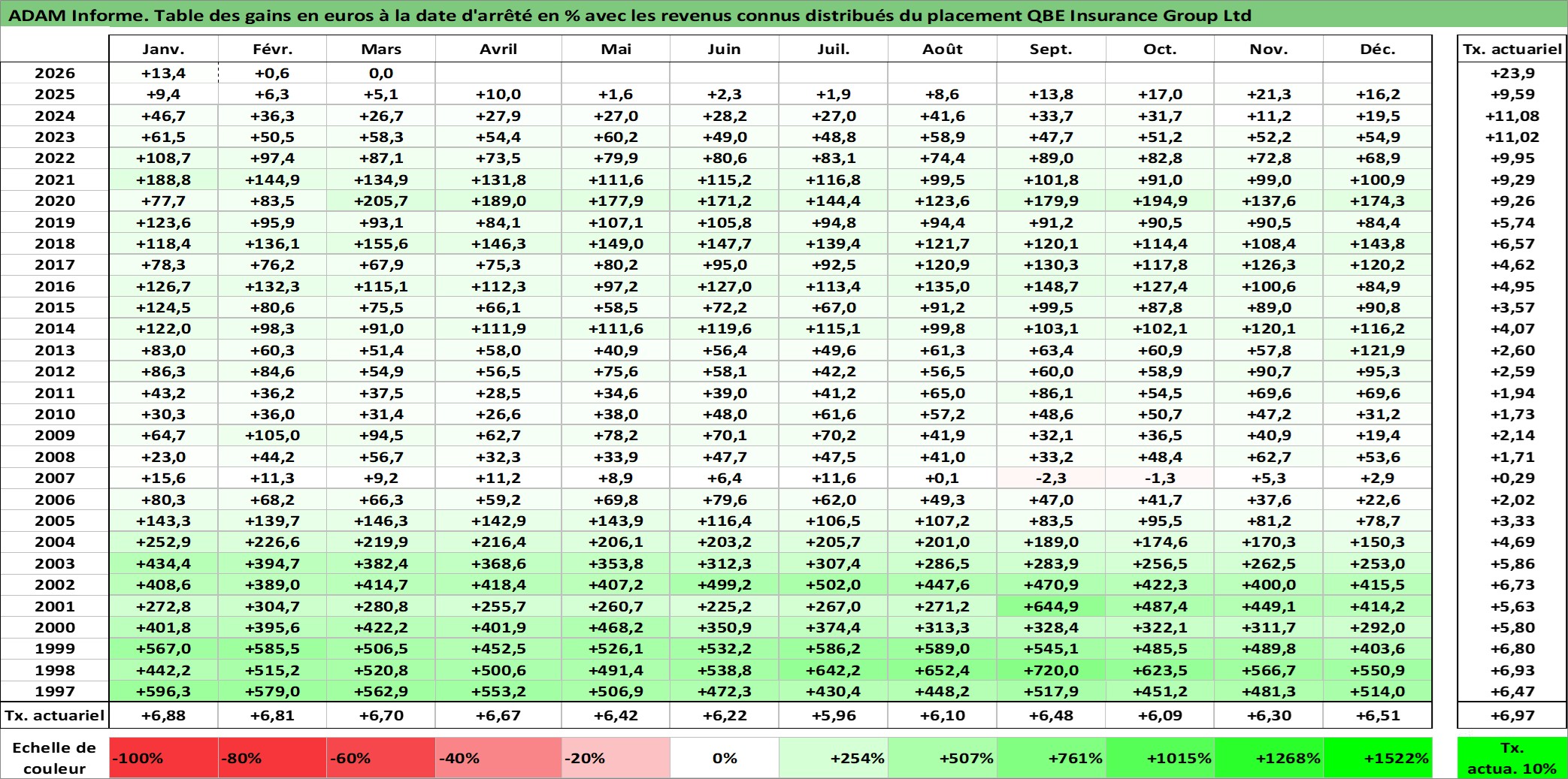Select the Janv. column header
This screenshot has width=1568, height=779.
click(x=163, y=49)
